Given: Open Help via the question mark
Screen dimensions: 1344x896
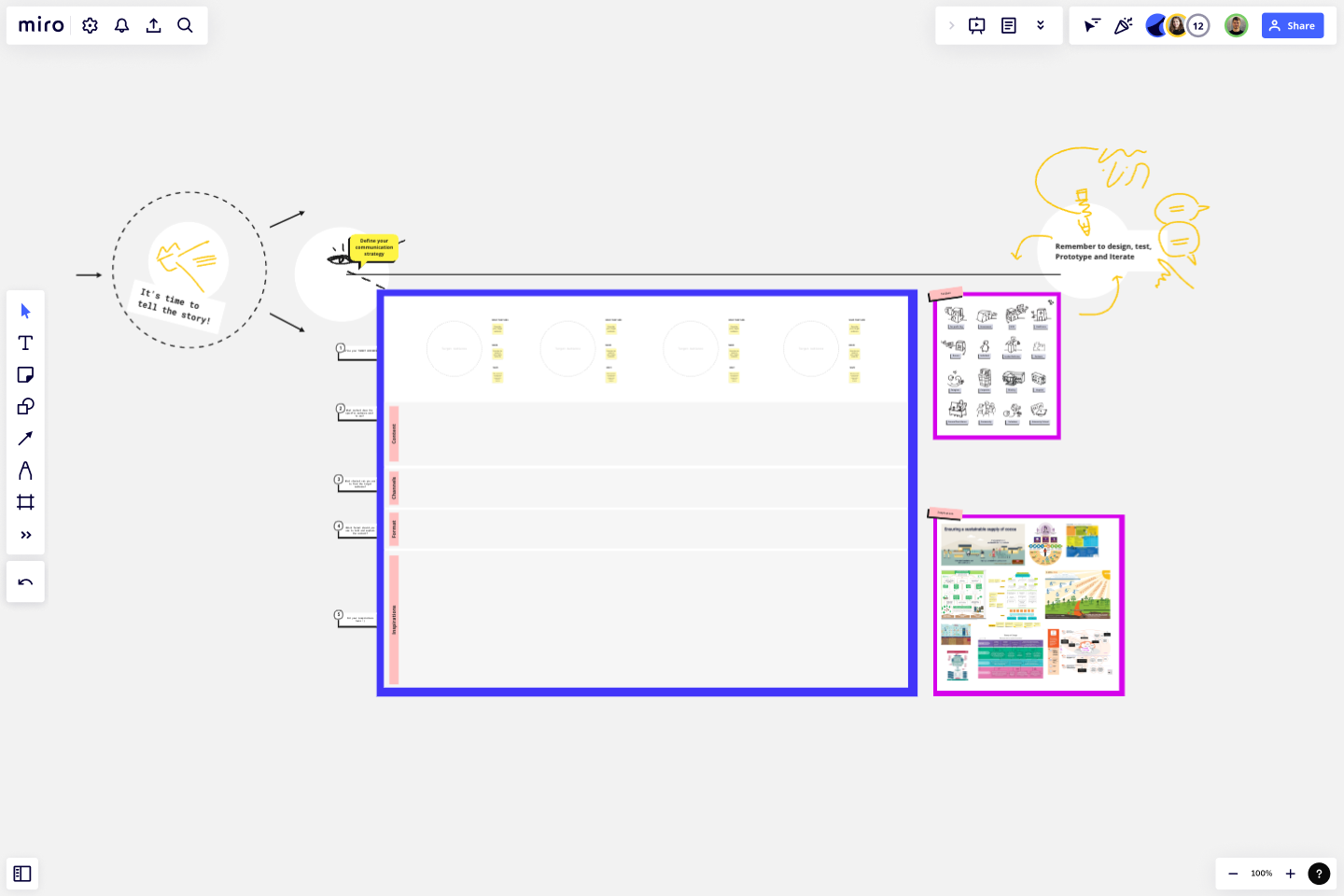Looking at the screenshot, I should (x=1319, y=874).
